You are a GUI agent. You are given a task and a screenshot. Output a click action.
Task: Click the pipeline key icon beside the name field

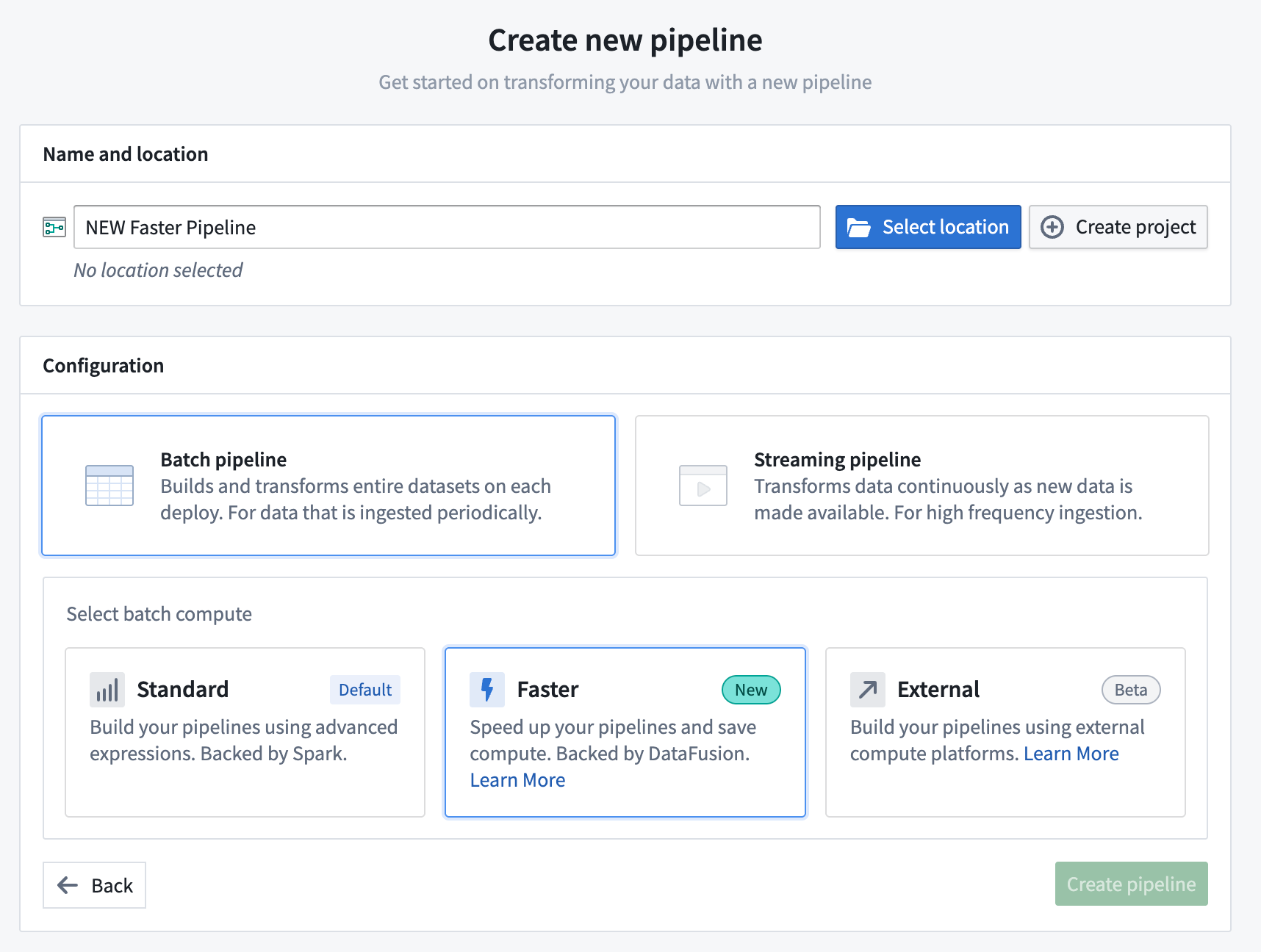click(x=54, y=227)
